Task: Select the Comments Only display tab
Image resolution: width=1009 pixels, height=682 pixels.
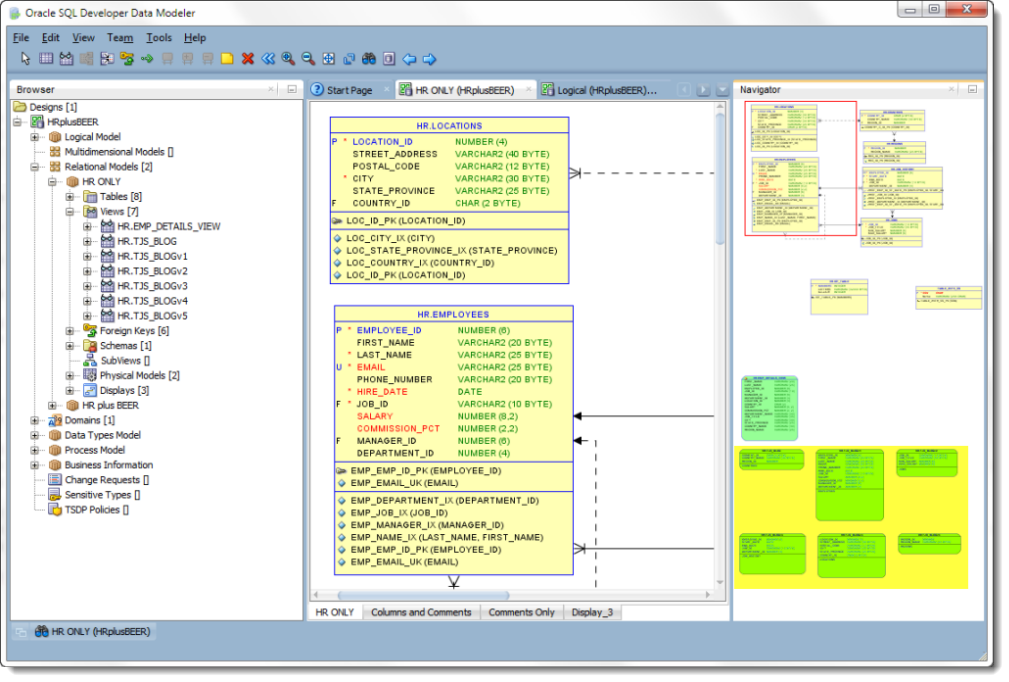Action: pos(521,613)
